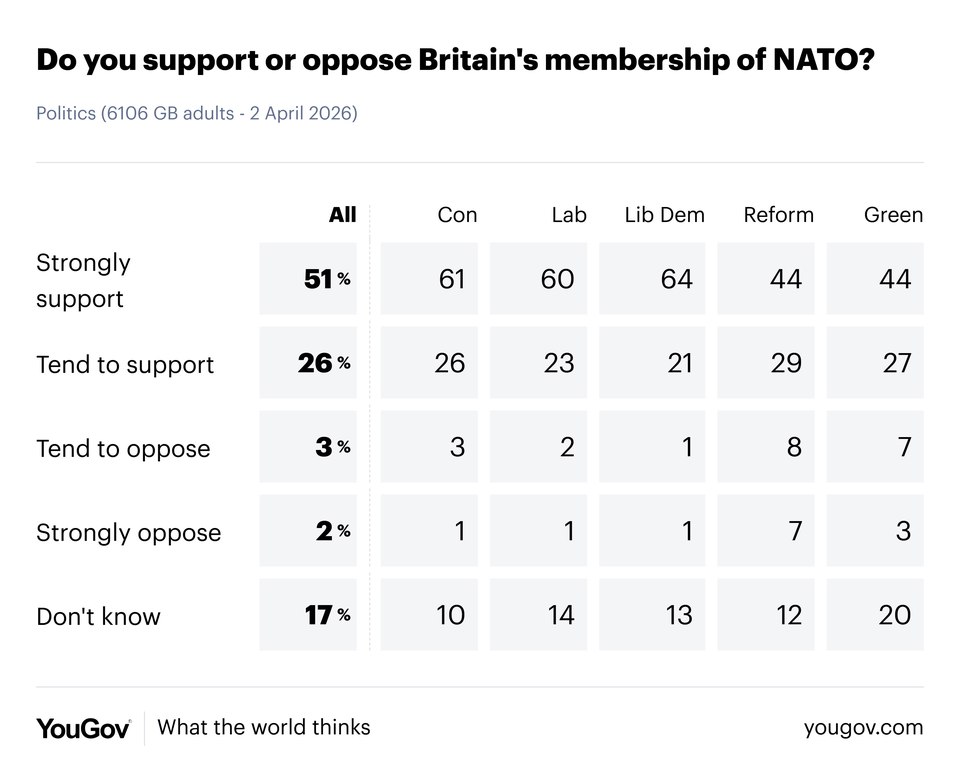This screenshot has height=783, width=960.
Task: Click the Strongly support row label
Action: 84,280
